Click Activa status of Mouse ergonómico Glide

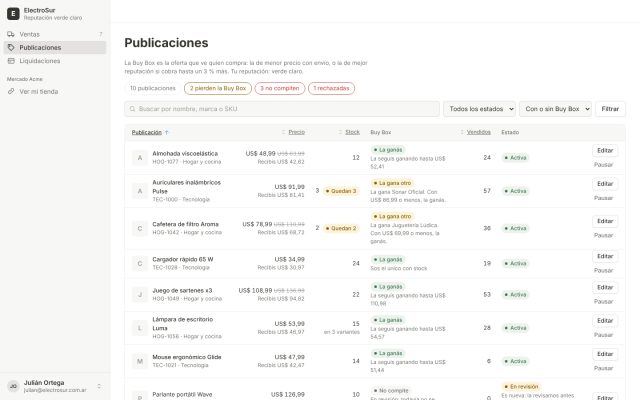click(x=515, y=361)
